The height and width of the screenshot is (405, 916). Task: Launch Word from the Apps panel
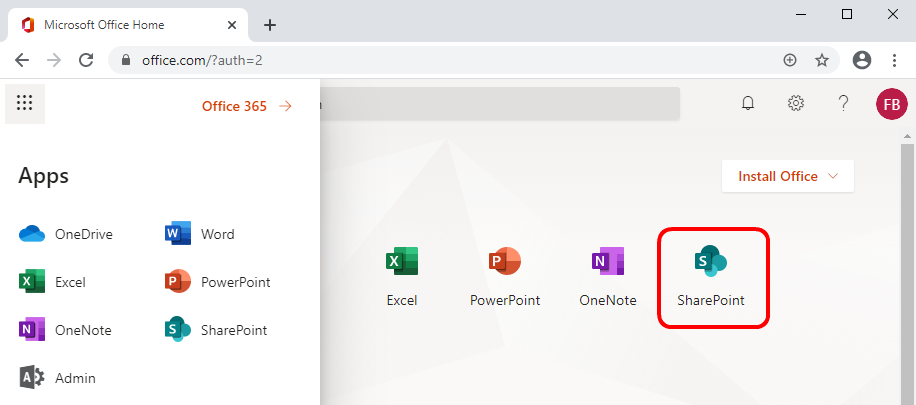(x=200, y=234)
